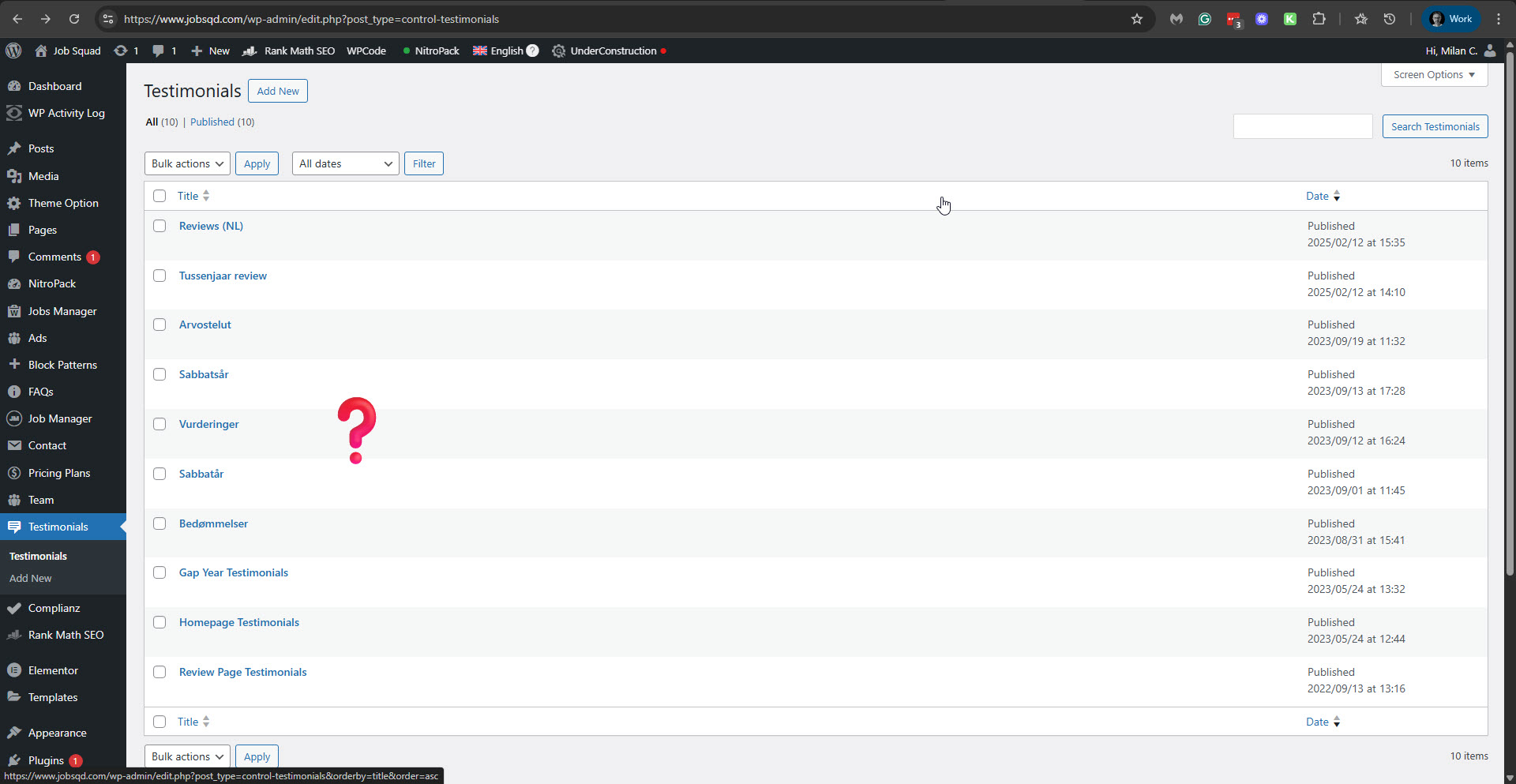Screen dimensions: 1516x784
Task: Click the plus New content icon
Action: [197, 51]
